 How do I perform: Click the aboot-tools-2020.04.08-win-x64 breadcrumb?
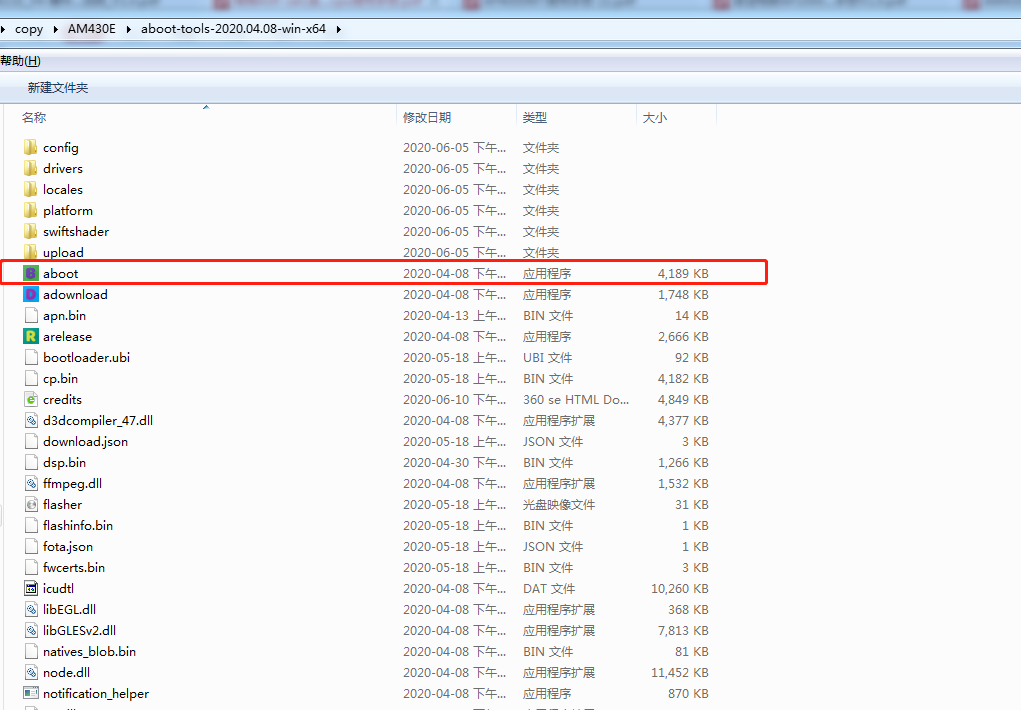click(x=233, y=29)
